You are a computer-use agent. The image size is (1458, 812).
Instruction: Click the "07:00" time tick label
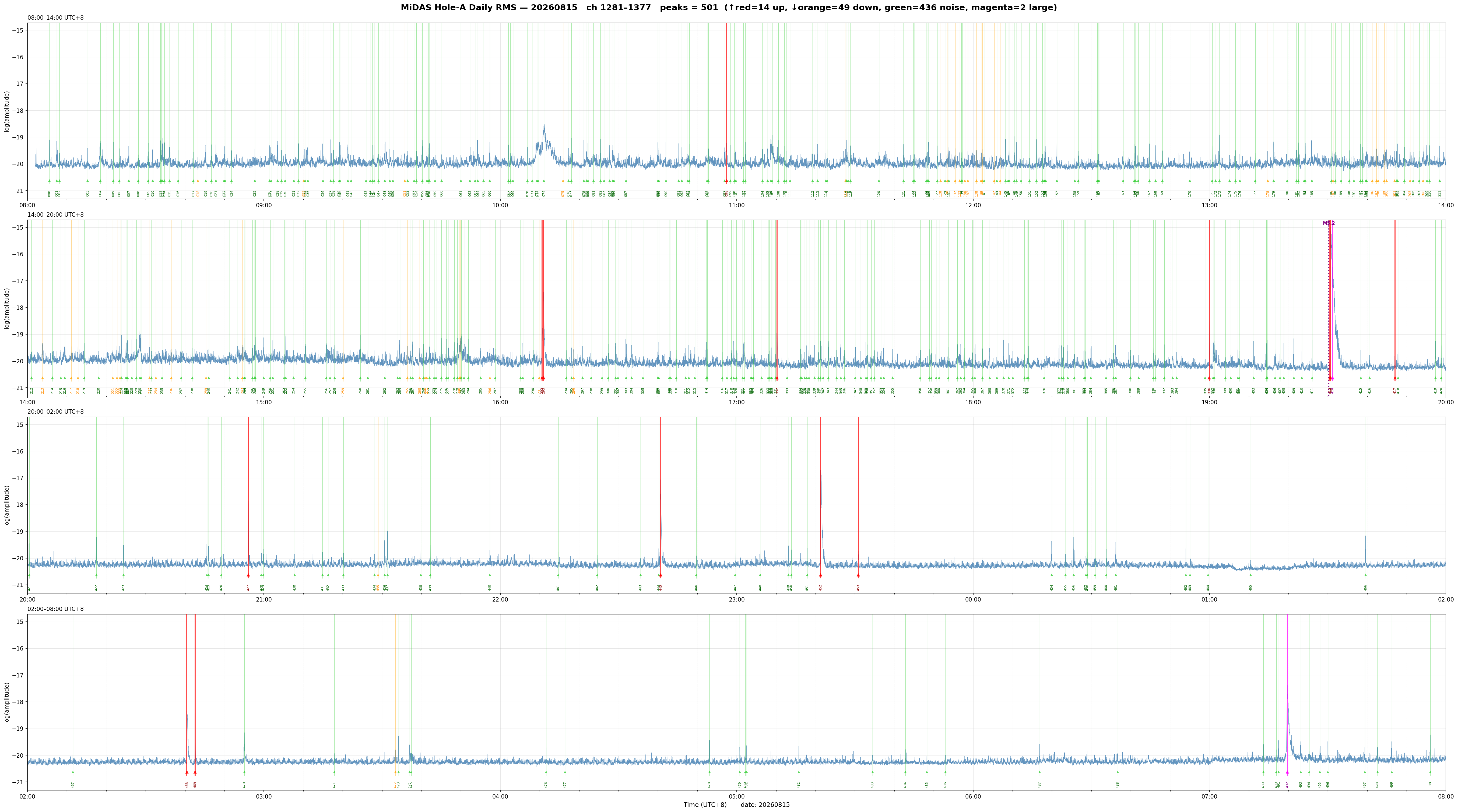click(1209, 796)
